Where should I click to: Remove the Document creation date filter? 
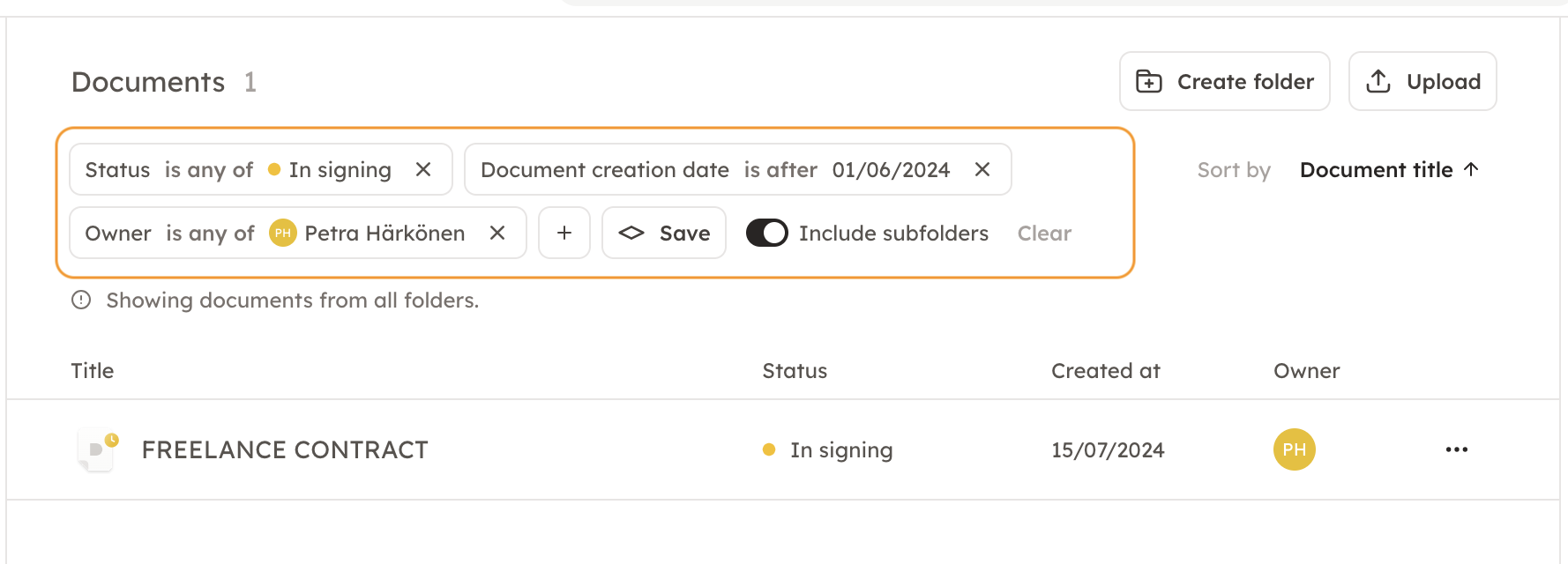[982, 169]
